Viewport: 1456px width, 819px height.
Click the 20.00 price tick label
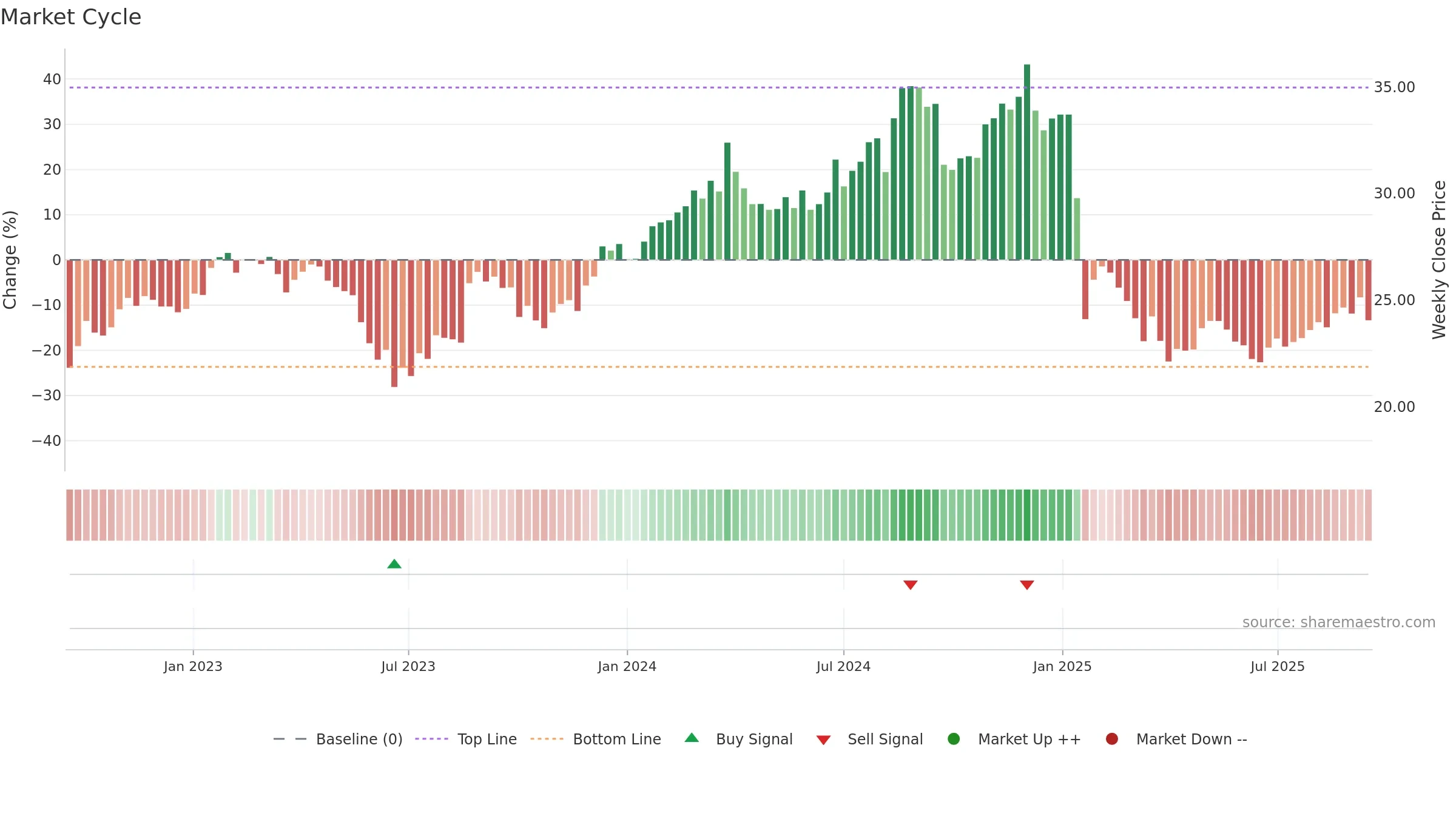1394,407
